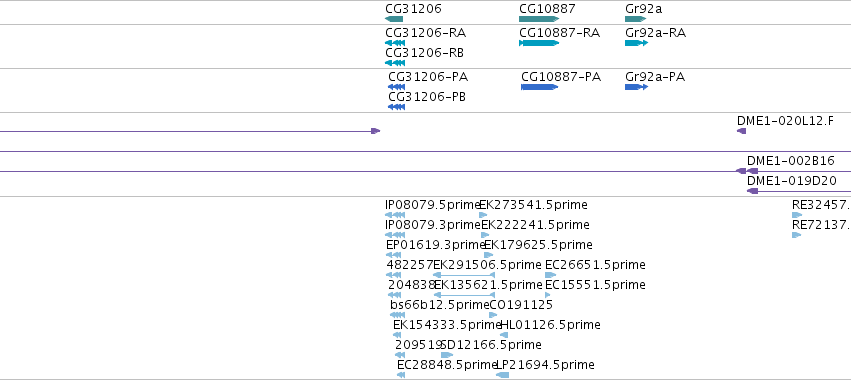Select the CO191125 EST label
Viewport: 851px width, 380px height.
(x=521, y=305)
